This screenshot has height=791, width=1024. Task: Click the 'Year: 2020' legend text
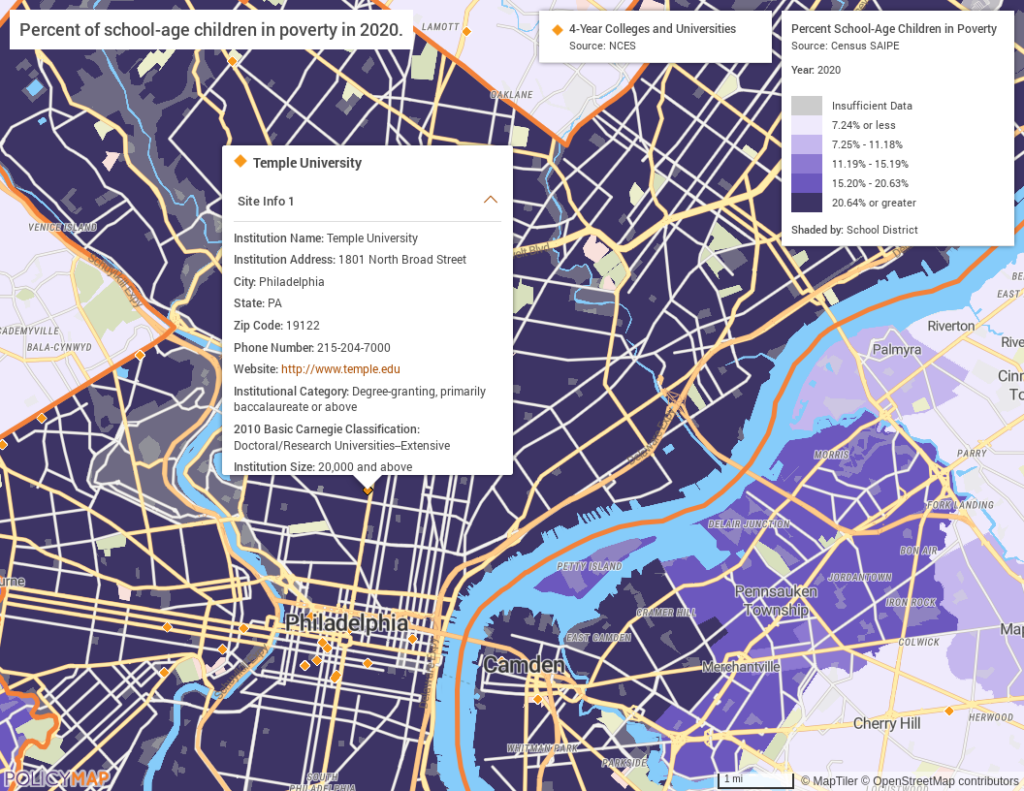point(816,70)
